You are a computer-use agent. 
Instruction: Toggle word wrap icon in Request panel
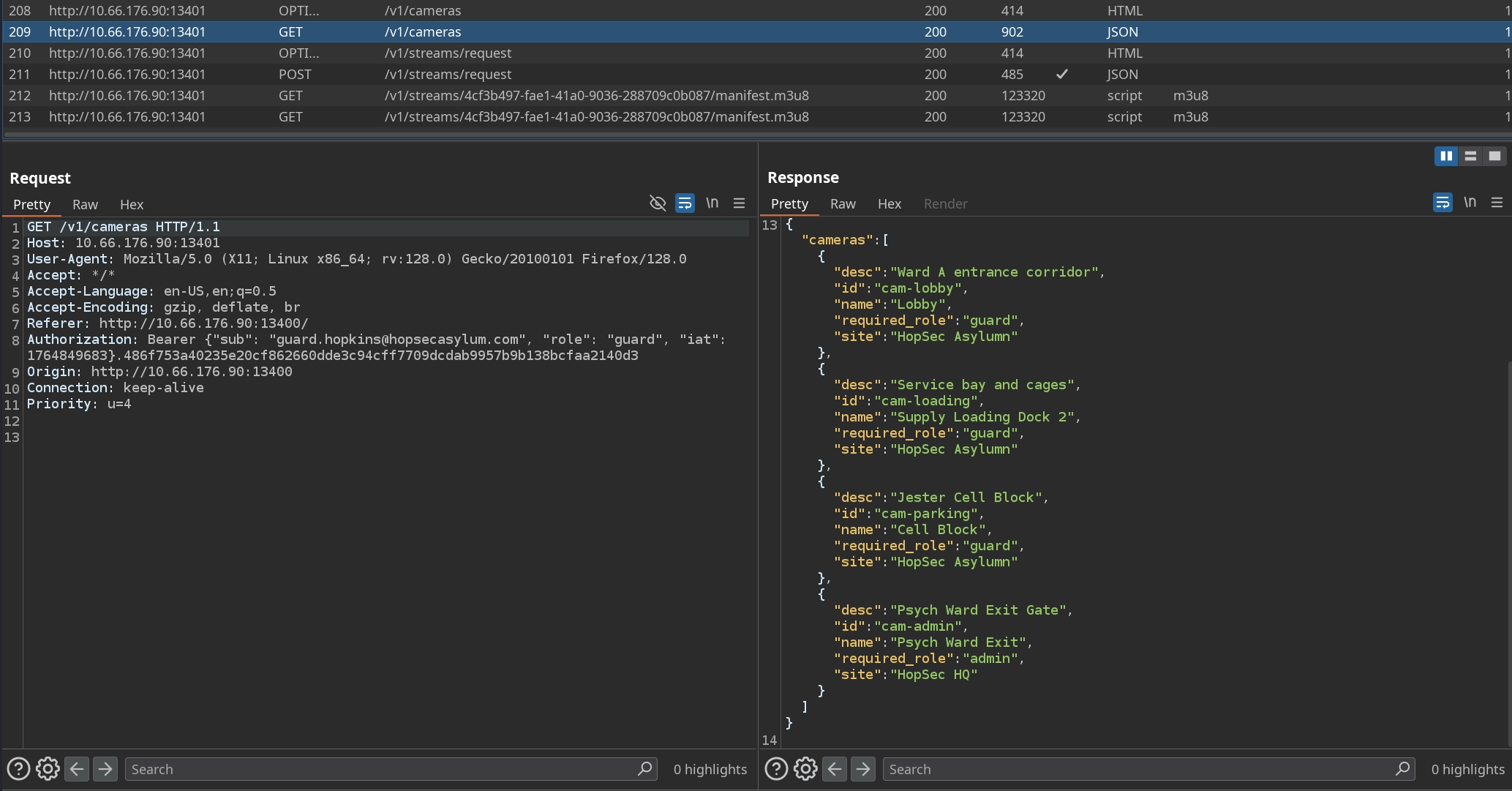point(685,203)
